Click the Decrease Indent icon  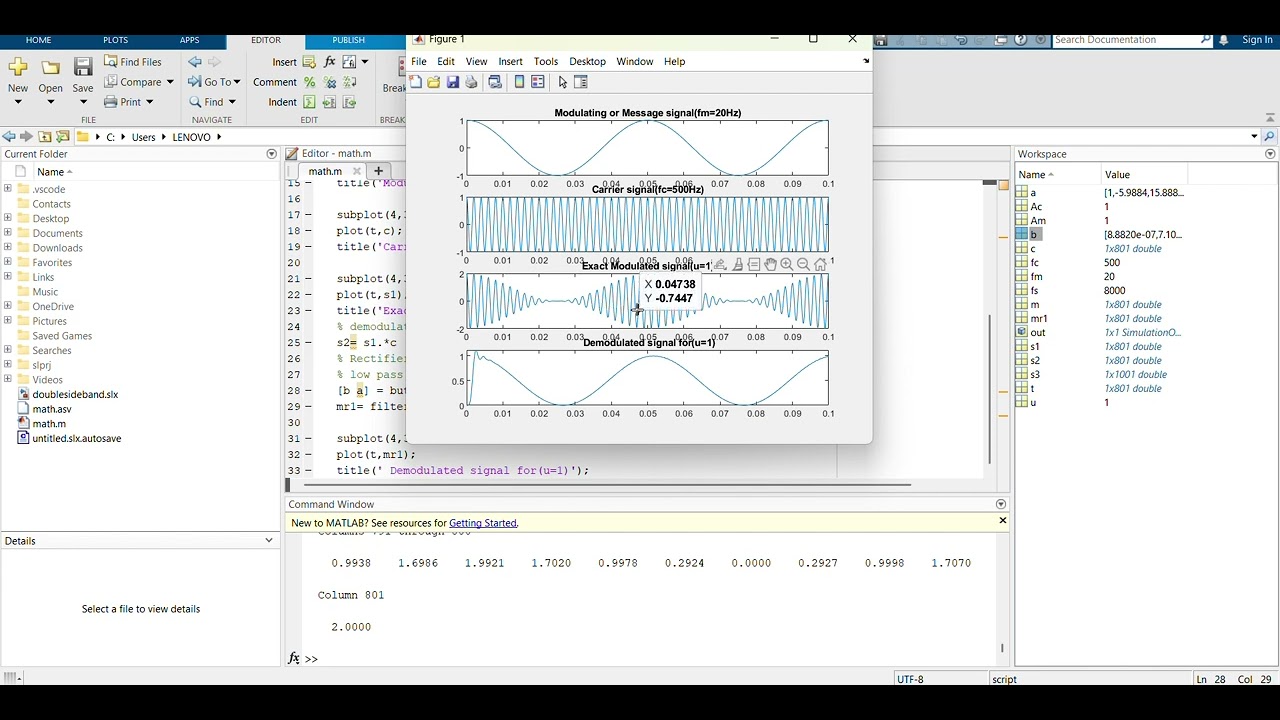(349, 102)
